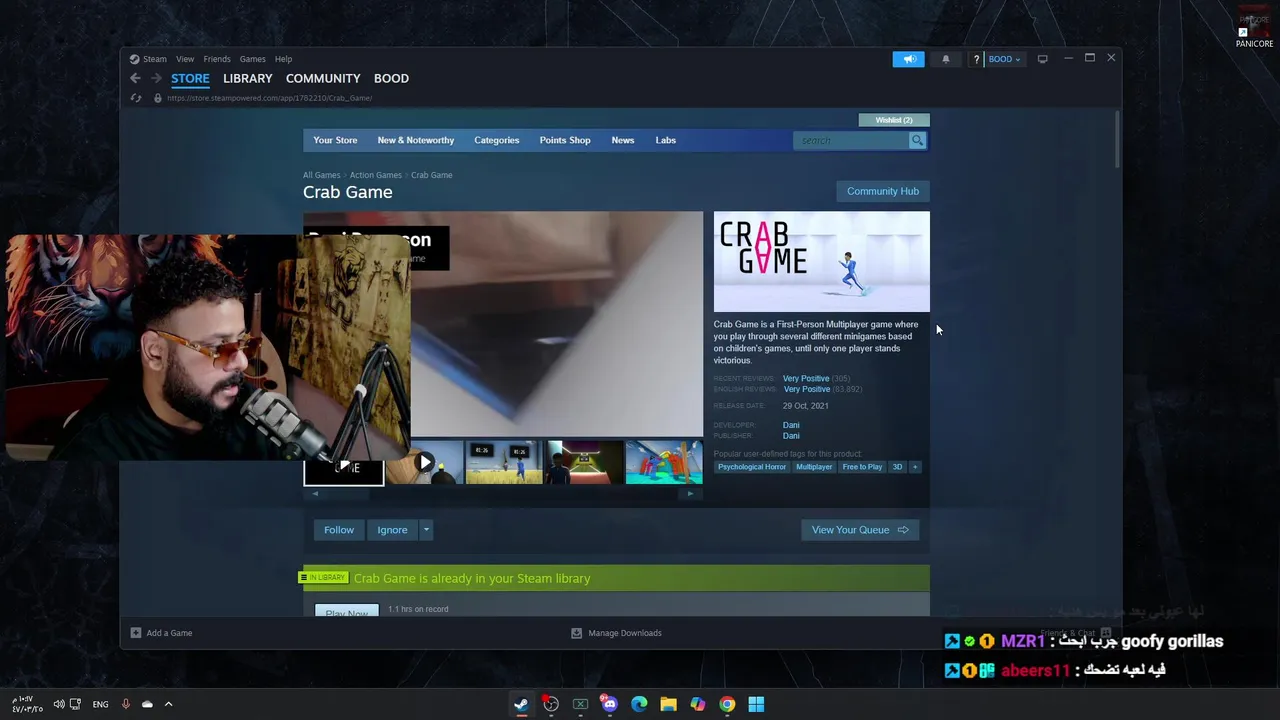Image resolution: width=1280 pixels, height=720 pixels.
Task: Add a tag with plus button
Action: click(x=914, y=467)
